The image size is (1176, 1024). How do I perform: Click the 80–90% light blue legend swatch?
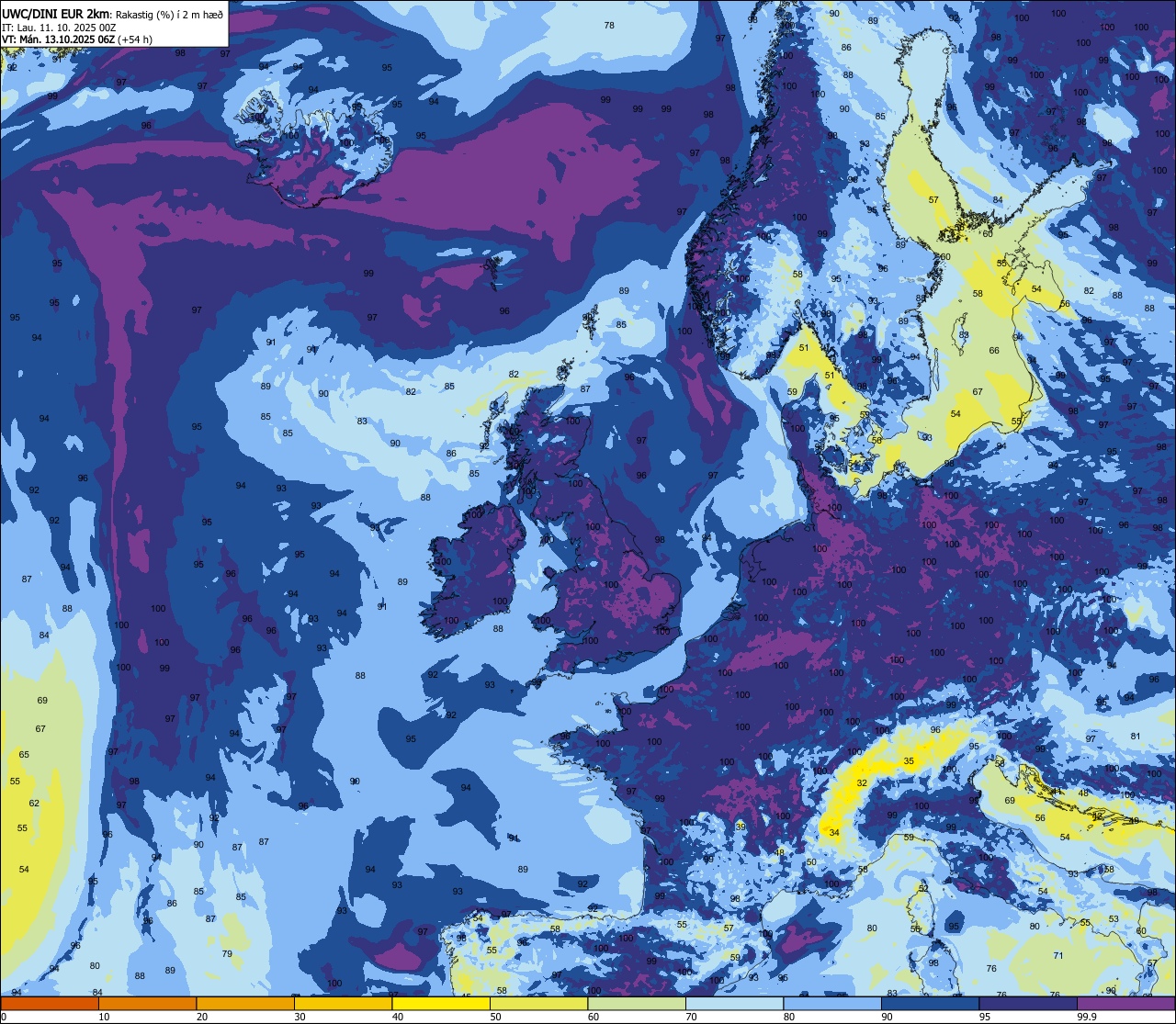(x=832, y=1004)
